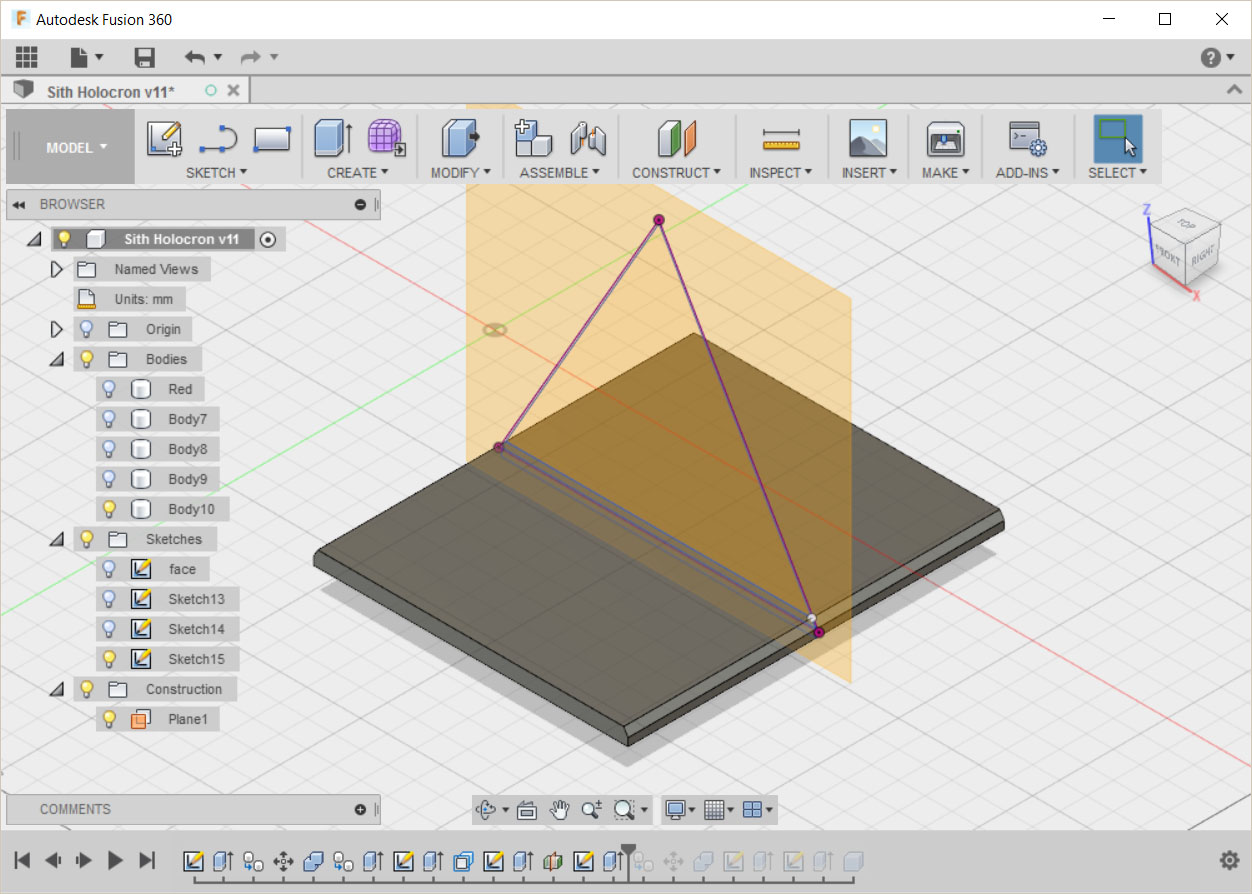The image size is (1252, 894).
Task: Toggle visibility bulb for Body7
Action: point(109,419)
